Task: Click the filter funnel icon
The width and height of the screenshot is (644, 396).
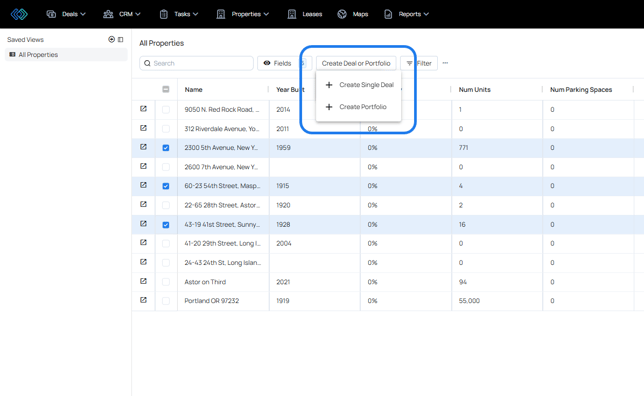Action: coord(409,63)
